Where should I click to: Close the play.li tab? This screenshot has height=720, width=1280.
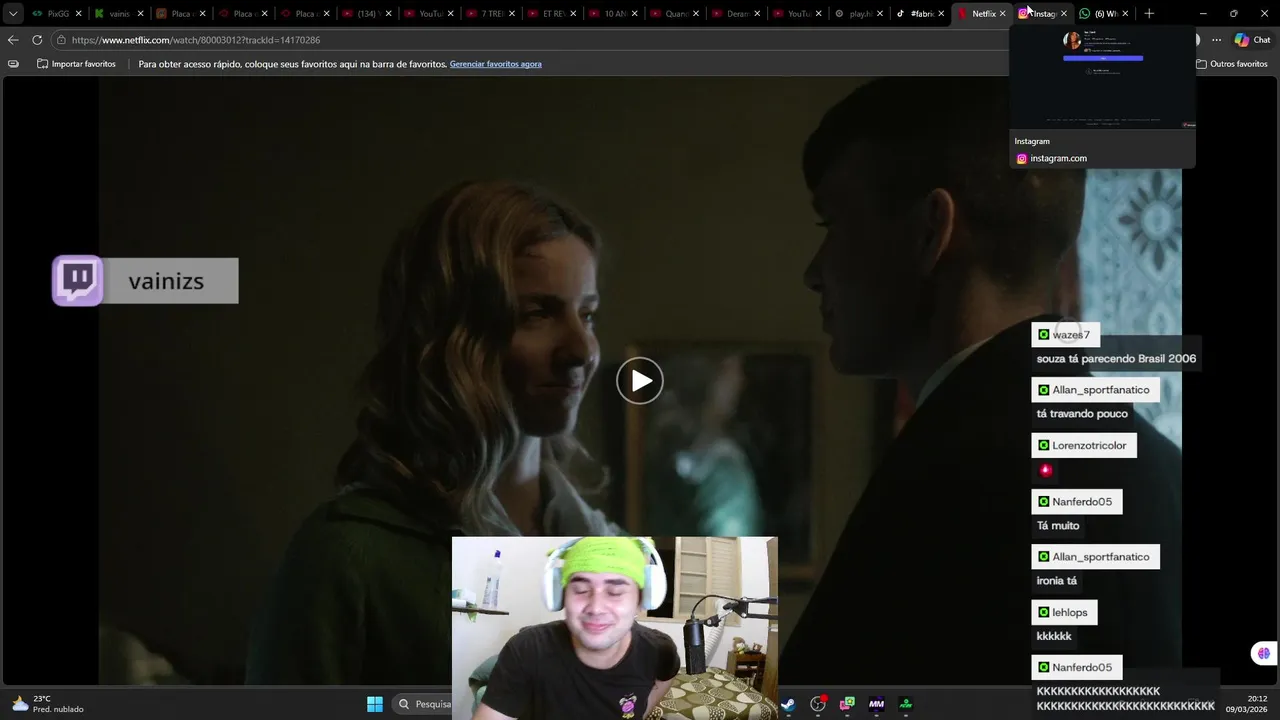(880, 14)
